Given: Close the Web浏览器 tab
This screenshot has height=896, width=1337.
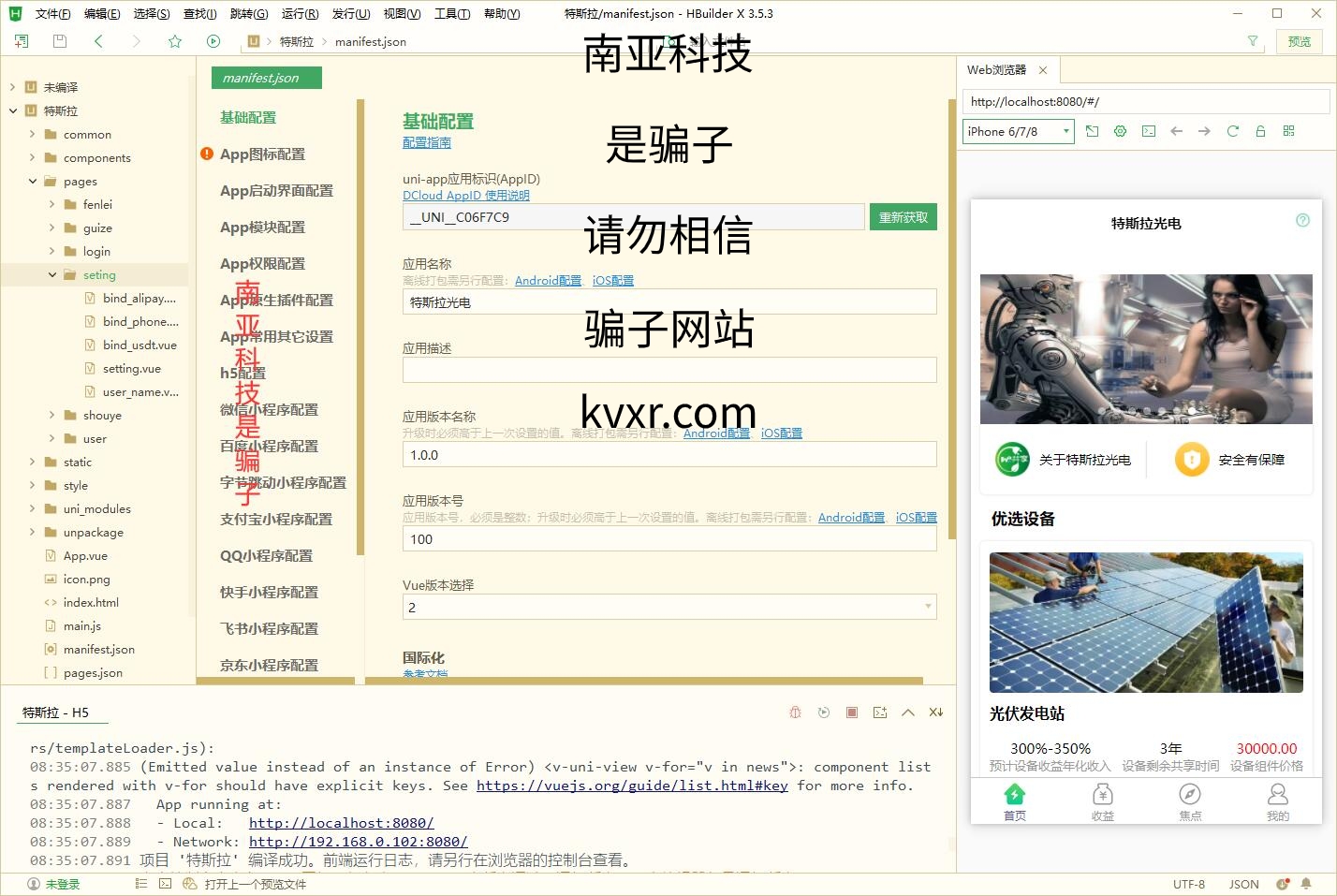Looking at the screenshot, I should (x=1043, y=70).
